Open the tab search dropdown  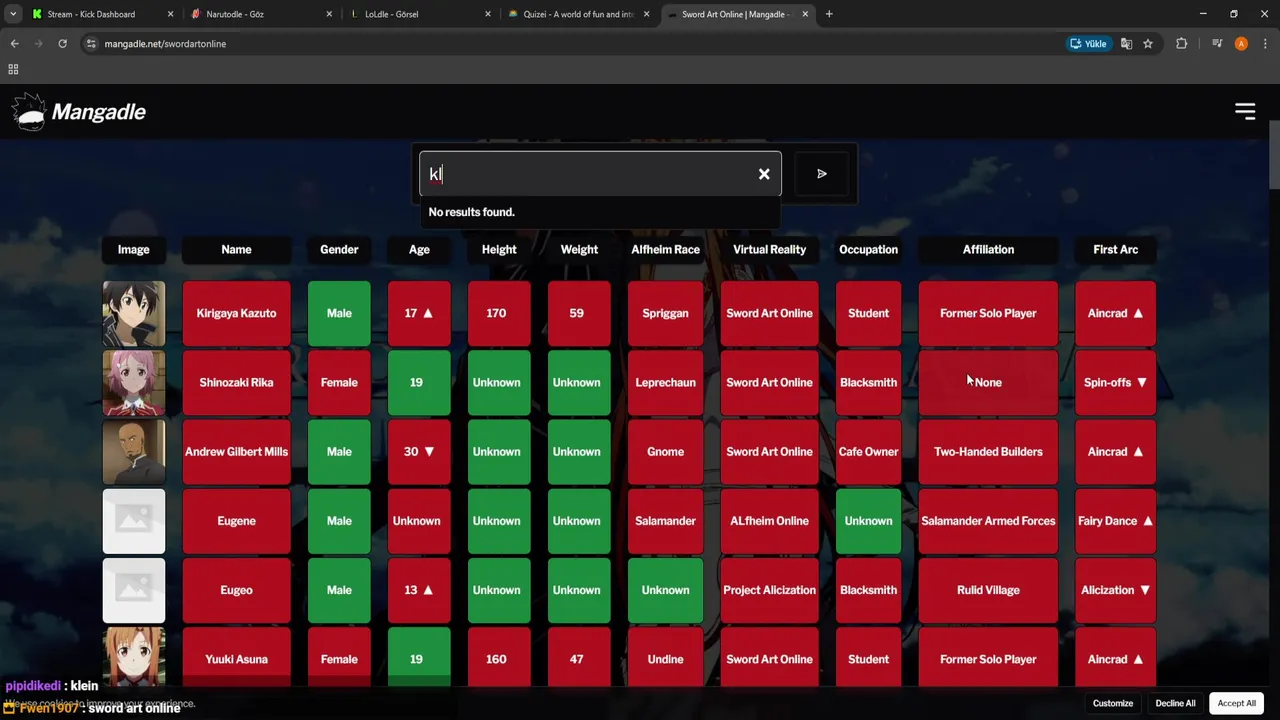(x=12, y=14)
